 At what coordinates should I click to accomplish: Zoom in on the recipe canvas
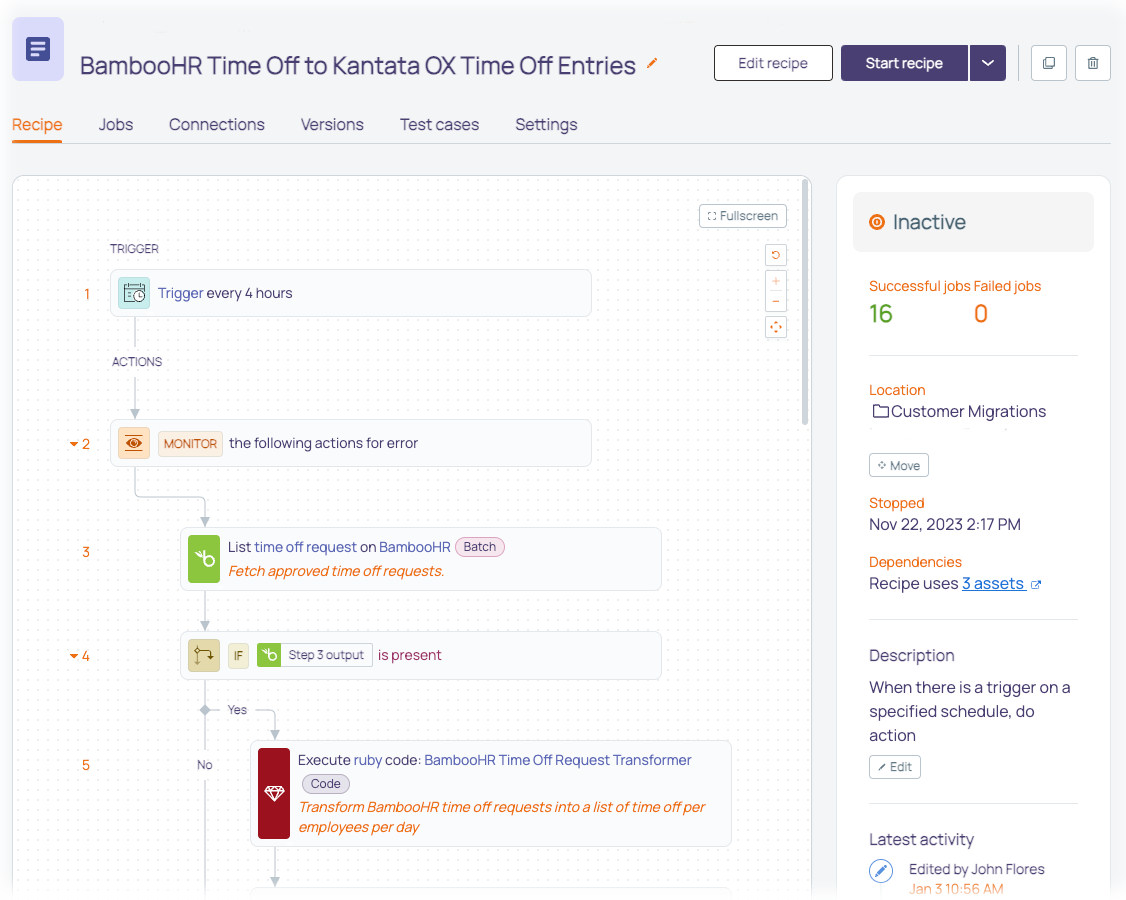point(776,281)
